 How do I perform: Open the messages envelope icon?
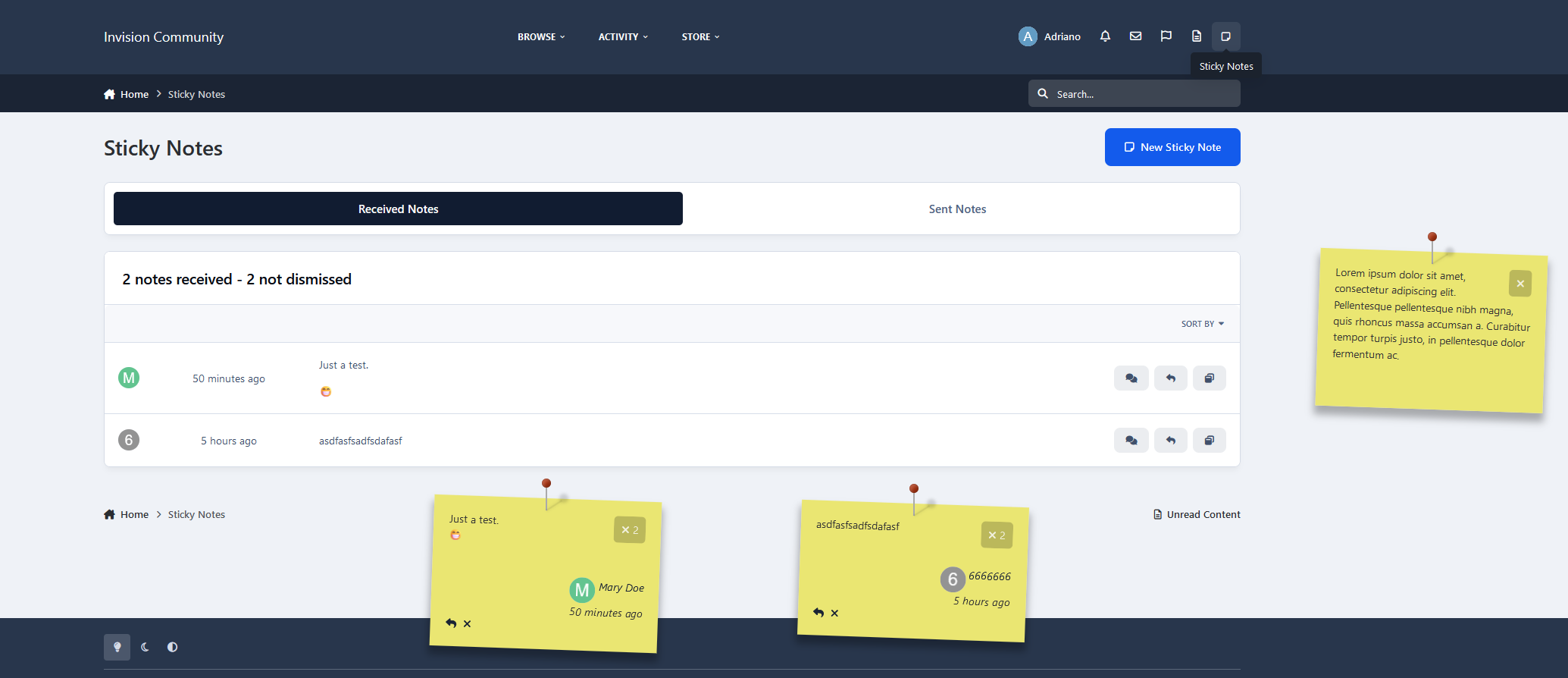[1135, 36]
